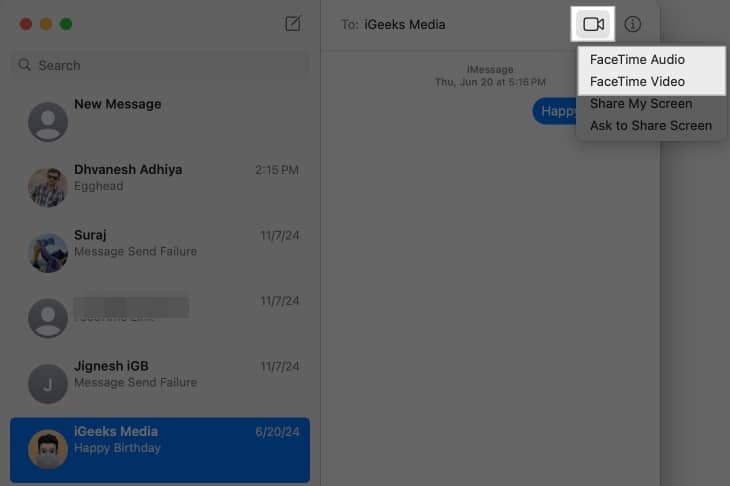The width and height of the screenshot is (730, 486).
Task: Open the conversation with blurred contact name
Action: coord(160,318)
